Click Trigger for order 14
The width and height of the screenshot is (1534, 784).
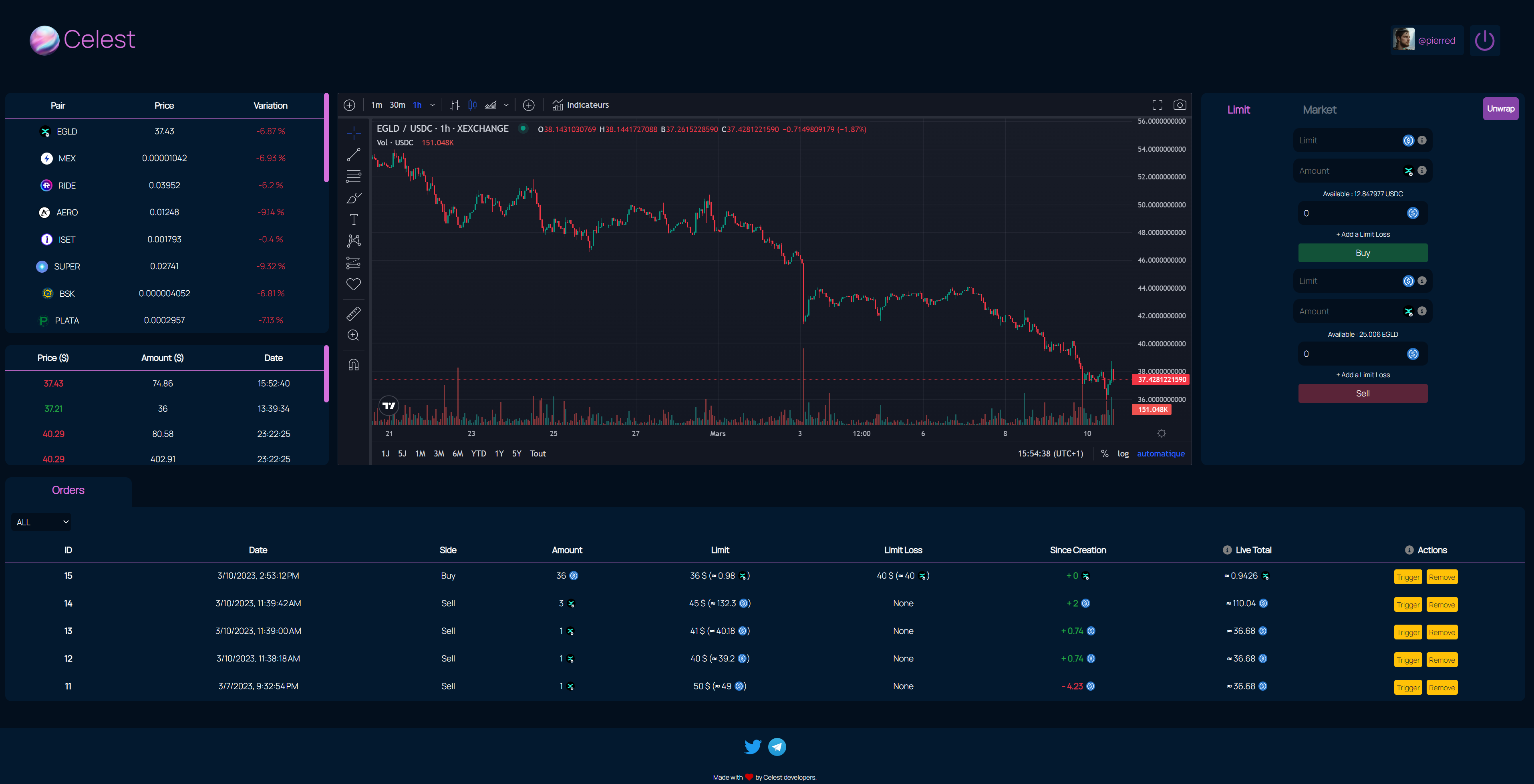[1408, 605]
